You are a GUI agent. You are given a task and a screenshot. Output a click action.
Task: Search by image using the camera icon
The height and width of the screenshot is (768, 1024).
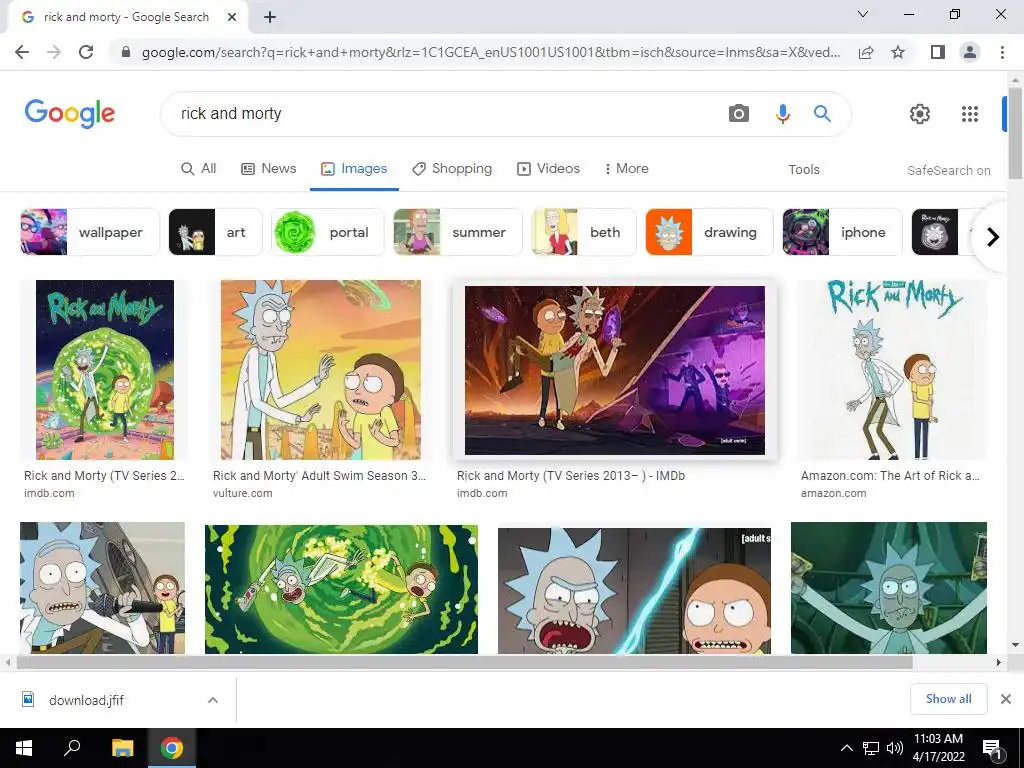pos(739,114)
